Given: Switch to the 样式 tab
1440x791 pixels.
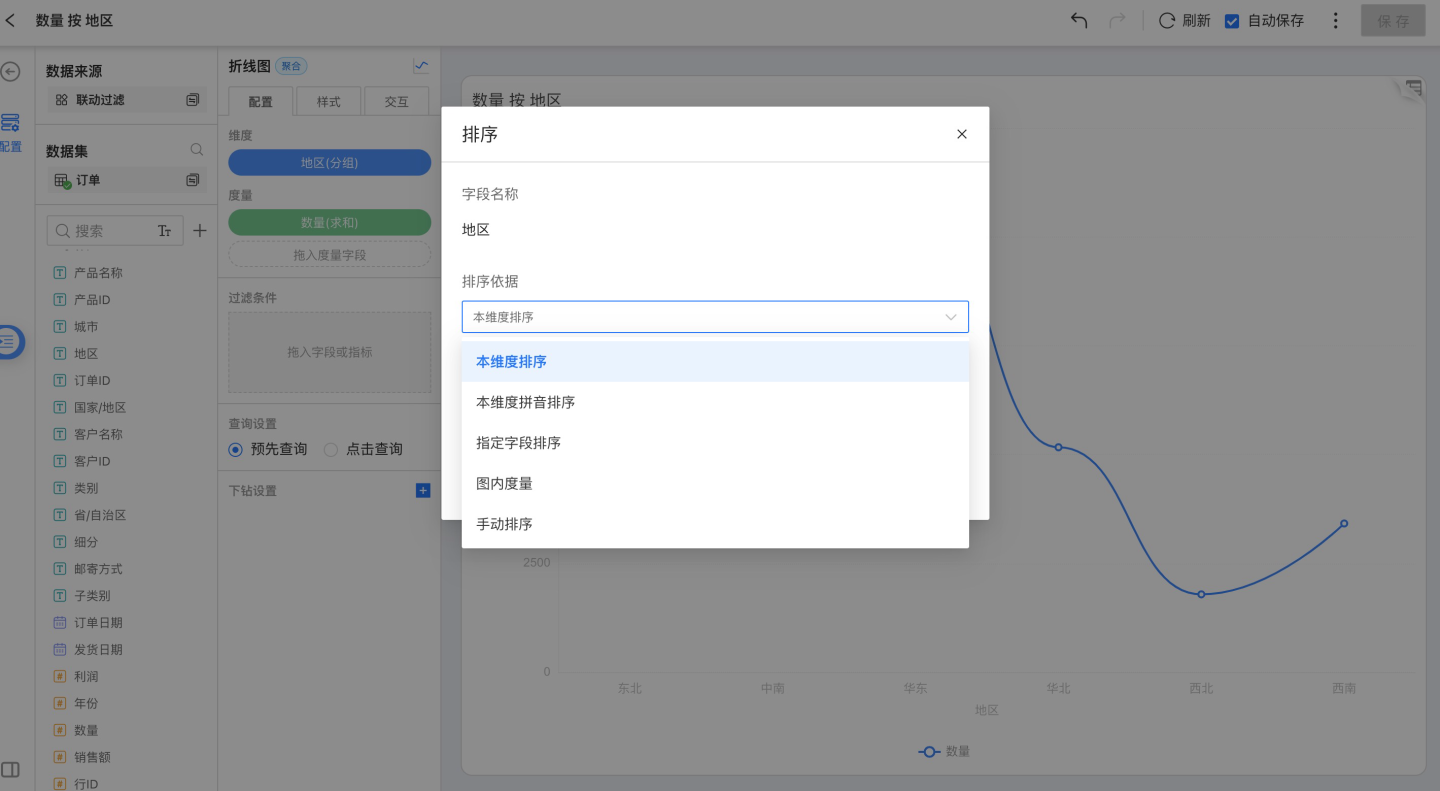Looking at the screenshot, I should click(x=329, y=102).
